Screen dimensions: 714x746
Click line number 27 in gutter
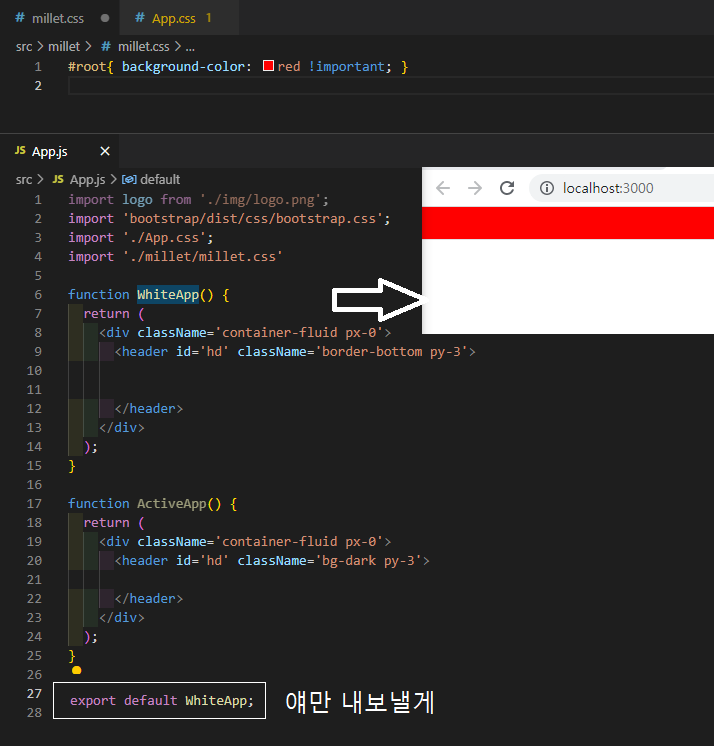pyautogui.click(x=34, y=694)
